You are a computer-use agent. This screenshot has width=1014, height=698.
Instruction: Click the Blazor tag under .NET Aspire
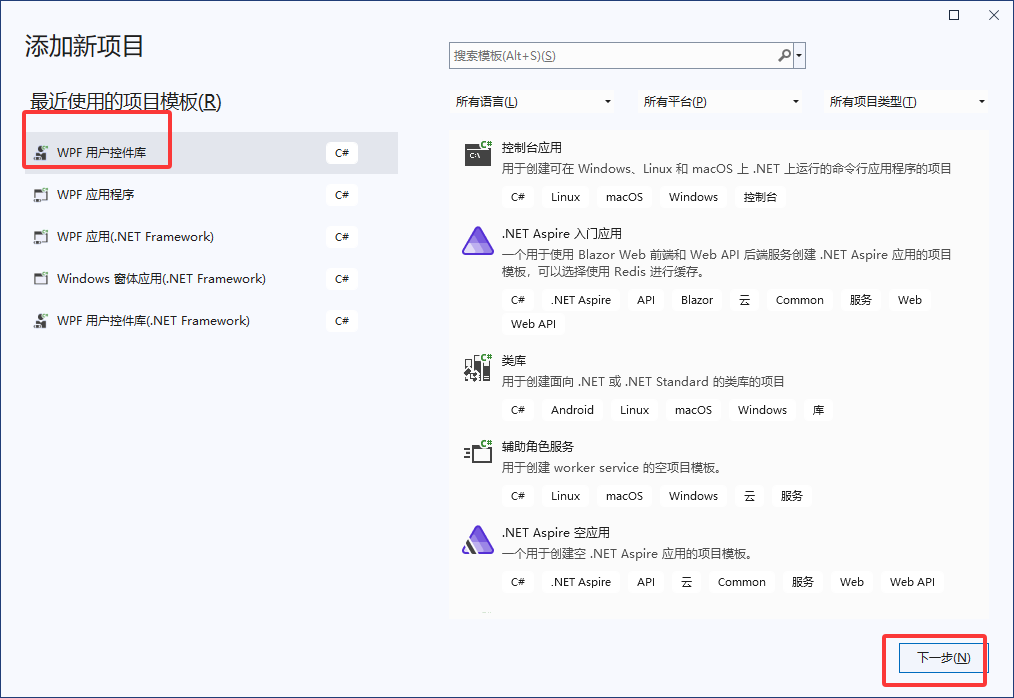(696, 299)
